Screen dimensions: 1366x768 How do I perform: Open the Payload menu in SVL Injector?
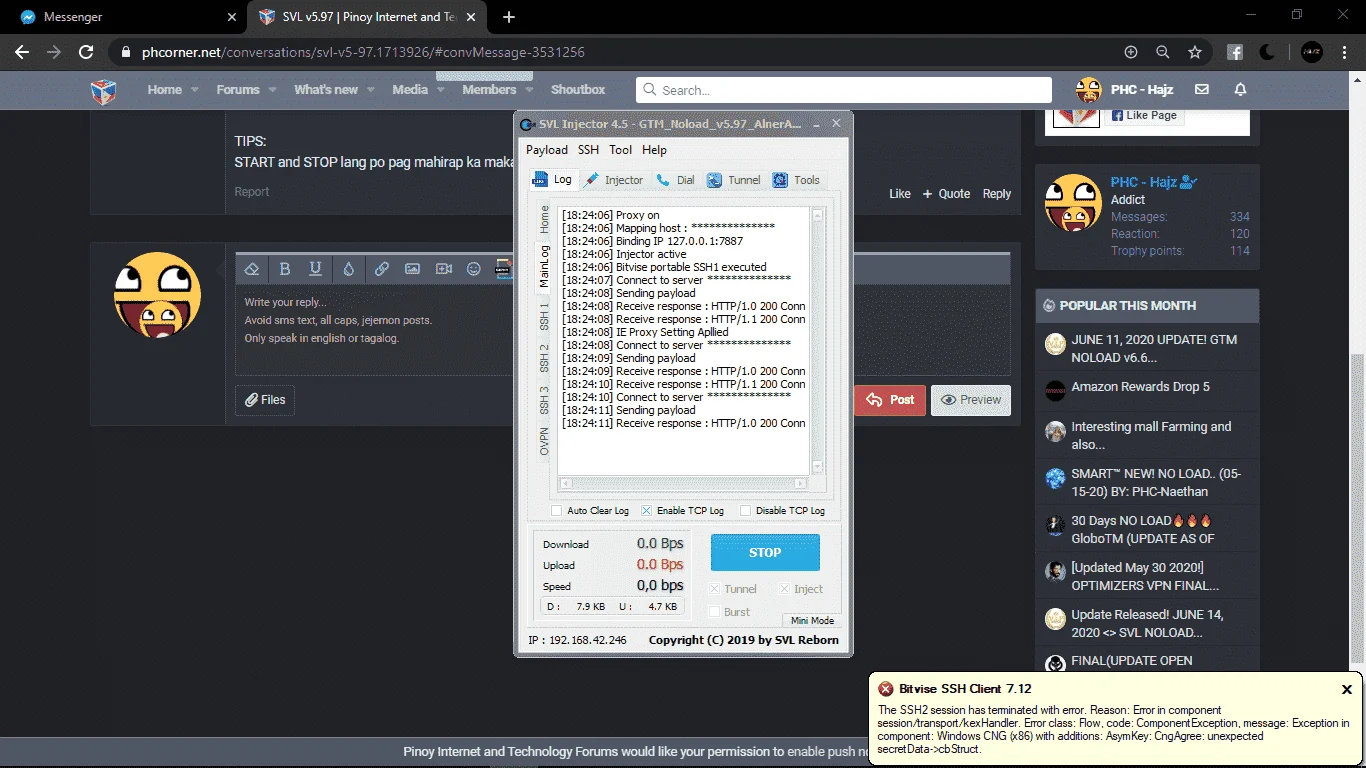point(547,150)
